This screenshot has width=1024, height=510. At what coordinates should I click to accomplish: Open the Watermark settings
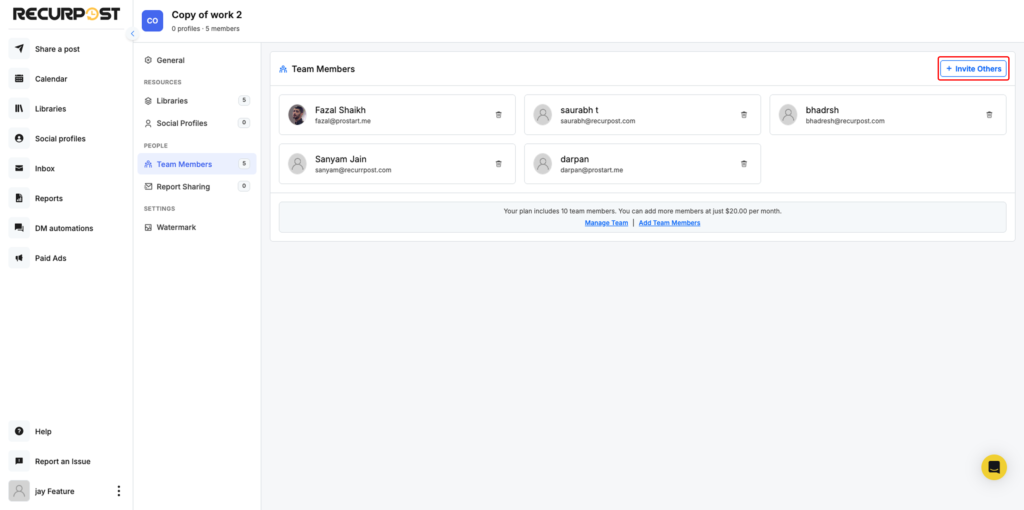tap(197, 227)
